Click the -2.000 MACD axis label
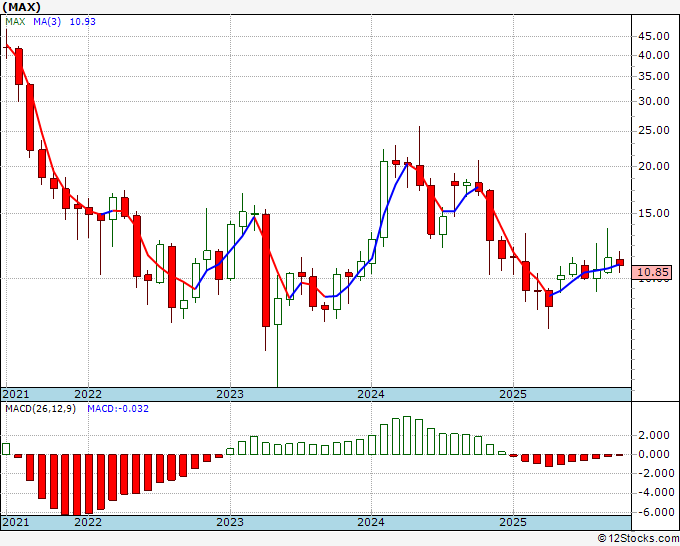This screenshot has width=680, height=546. (x=654, y=474)
